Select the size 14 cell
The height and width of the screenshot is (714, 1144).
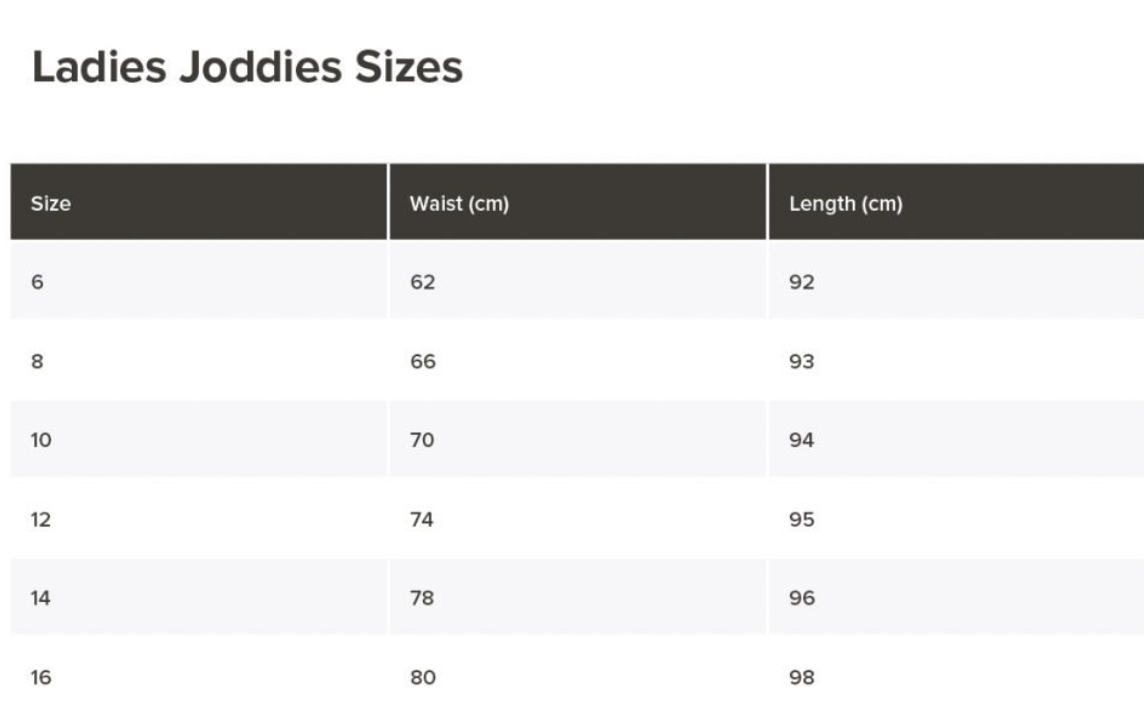tap(41, 598)
